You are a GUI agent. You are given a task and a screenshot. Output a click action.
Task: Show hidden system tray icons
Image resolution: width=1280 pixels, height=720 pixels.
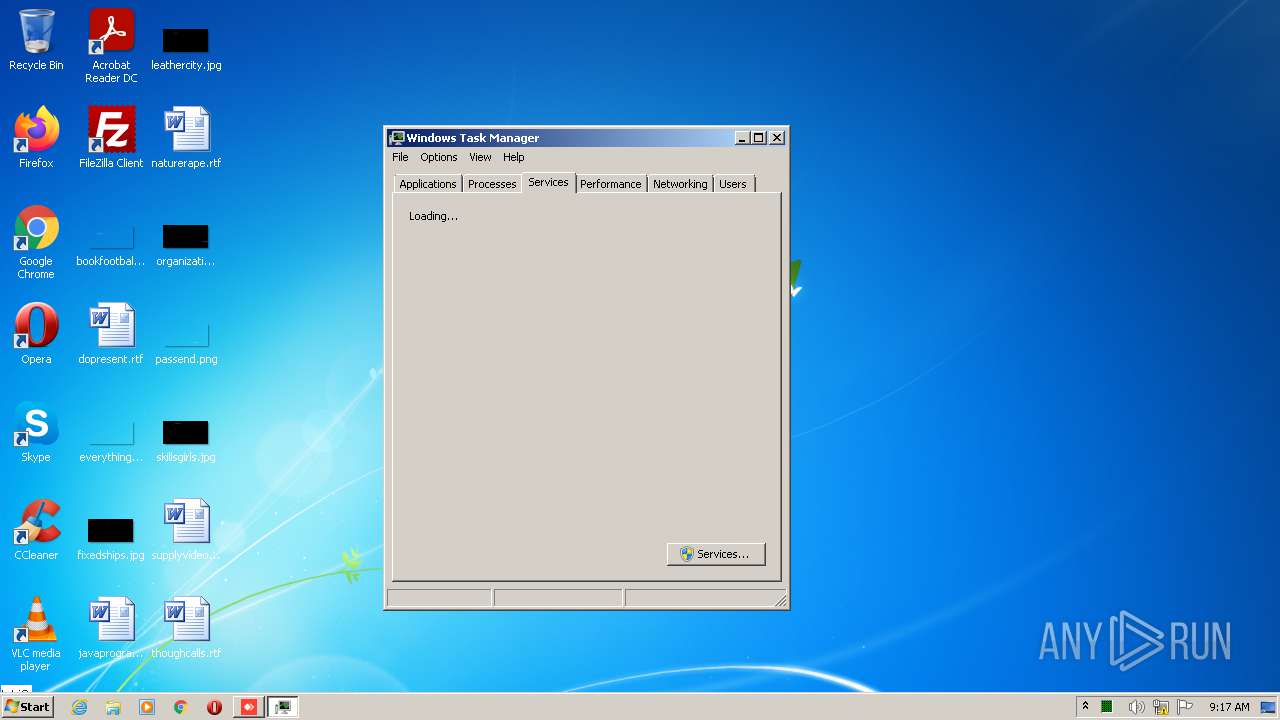1085,707
